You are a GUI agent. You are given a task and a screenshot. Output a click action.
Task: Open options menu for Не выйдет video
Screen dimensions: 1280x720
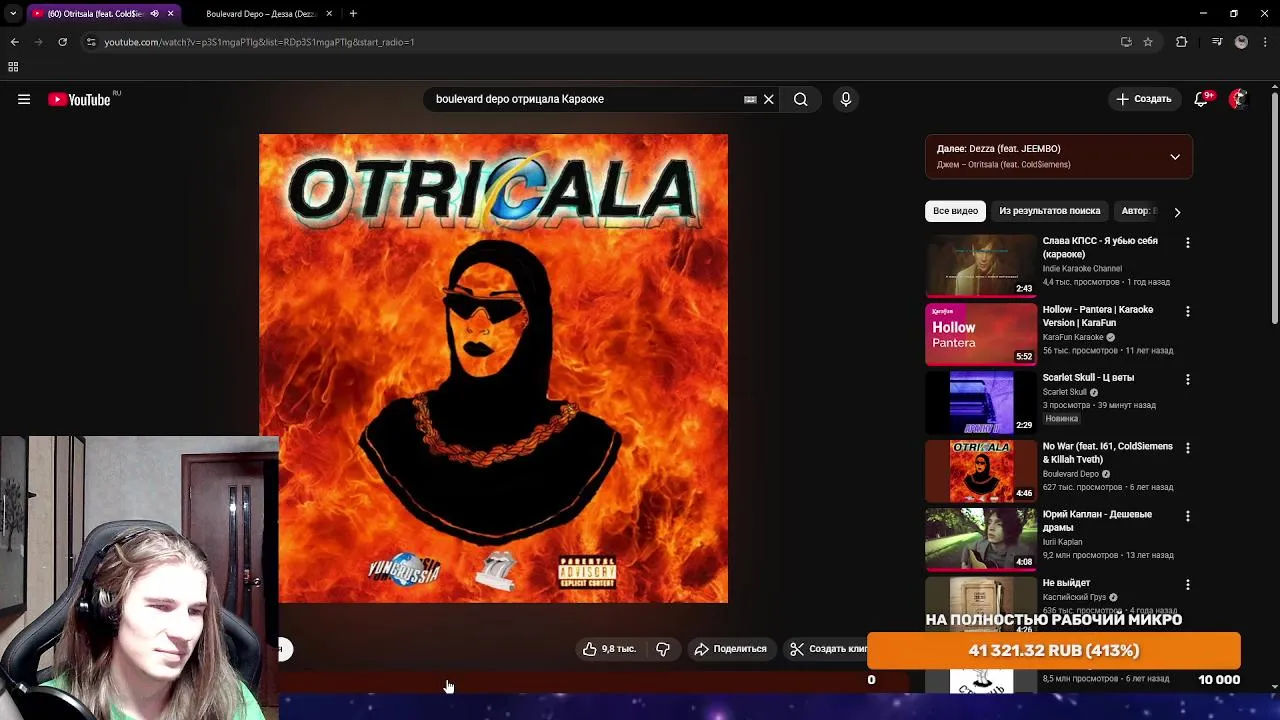(x=1187, y=584)
